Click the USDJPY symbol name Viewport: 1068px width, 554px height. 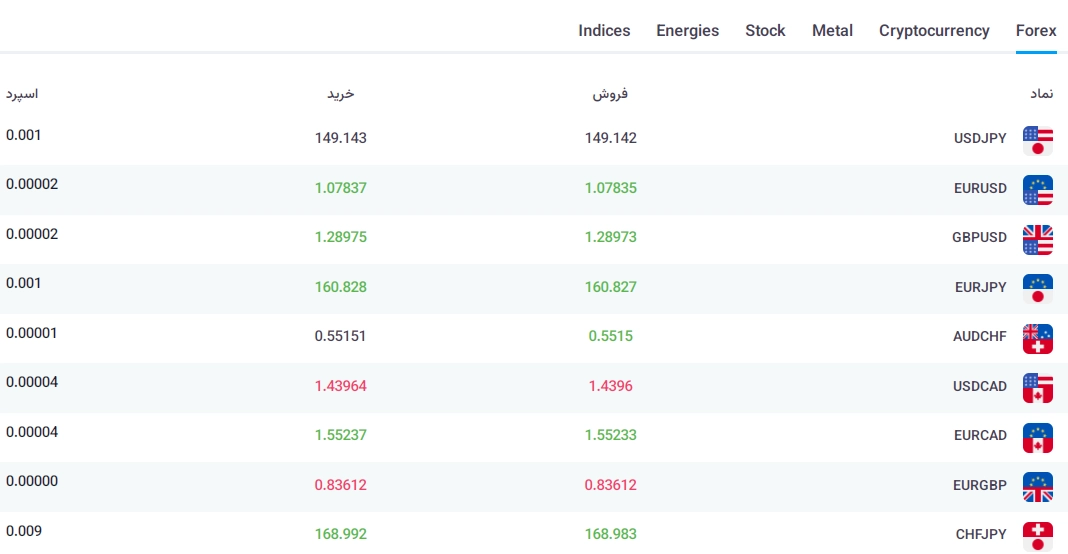click(980, 138)
